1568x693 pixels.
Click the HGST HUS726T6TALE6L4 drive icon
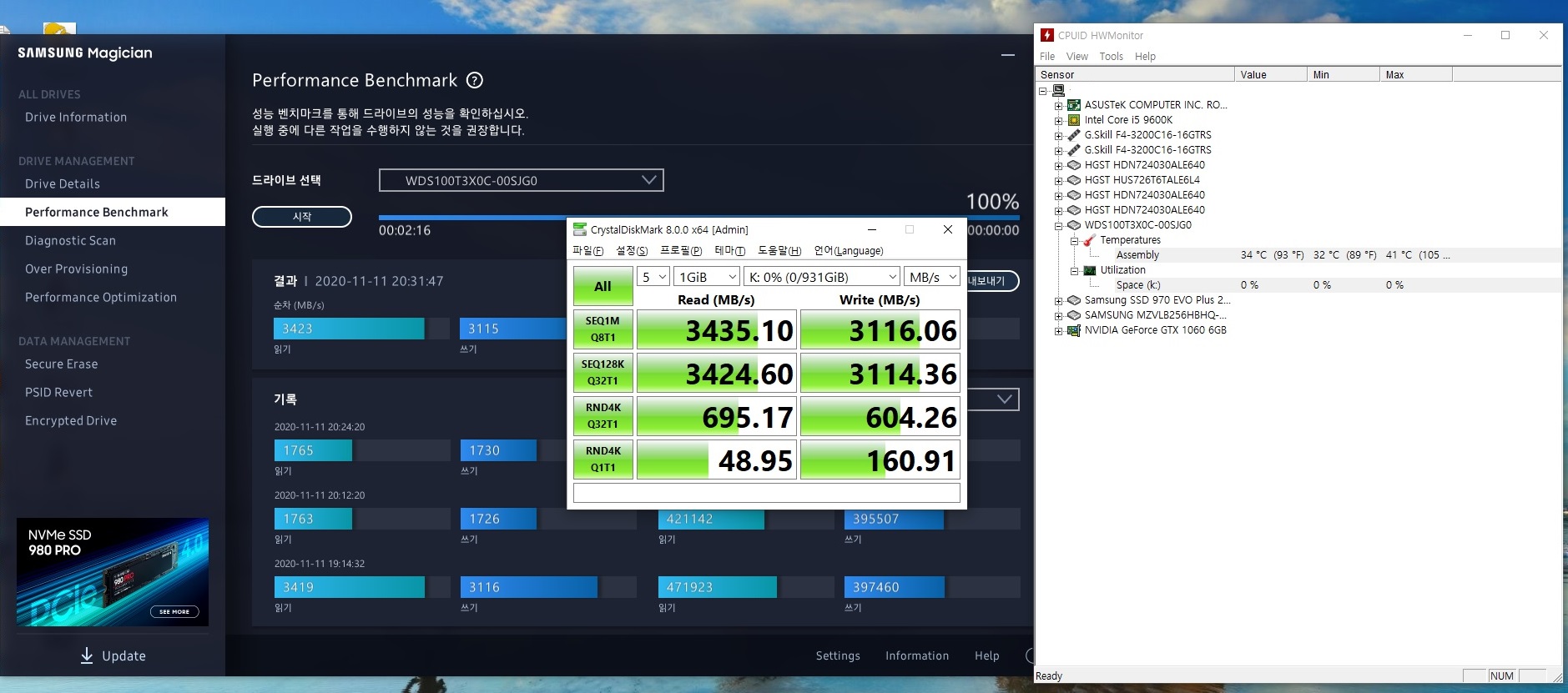(1074, 180)
